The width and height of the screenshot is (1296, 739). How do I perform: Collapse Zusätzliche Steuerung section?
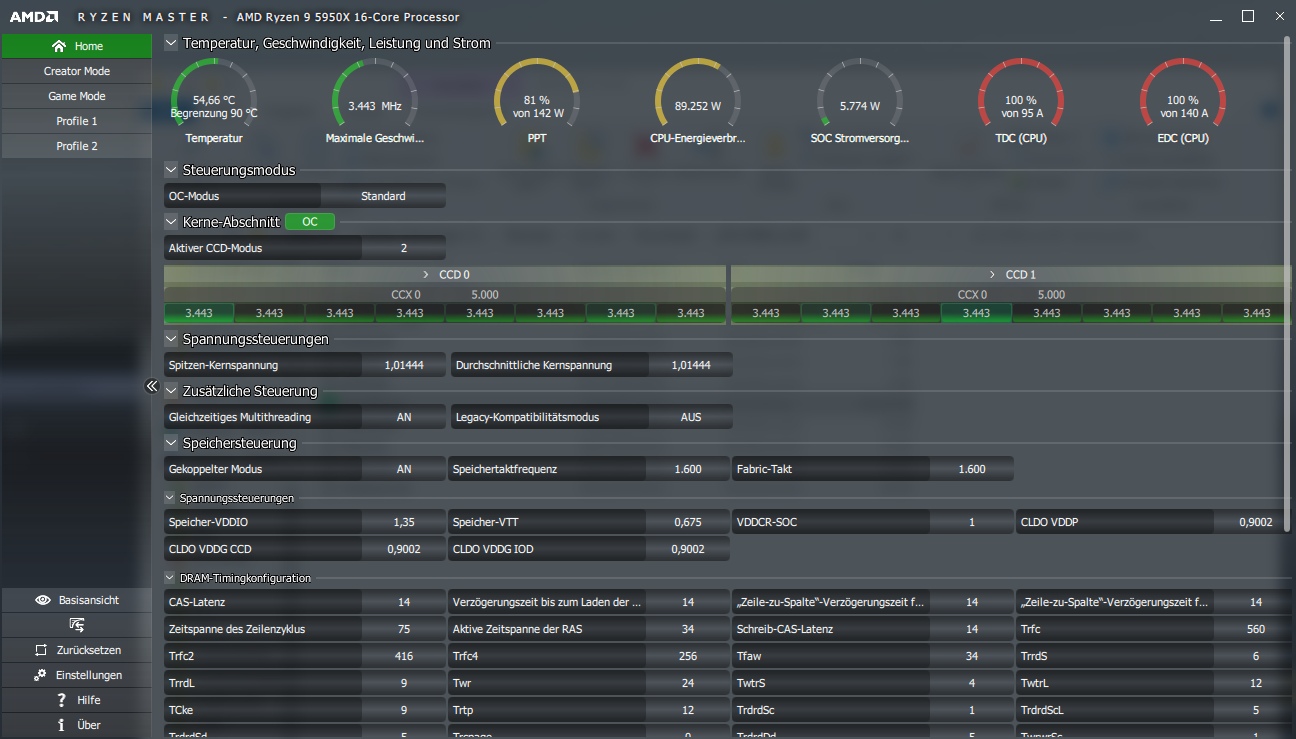coord(171,391)
